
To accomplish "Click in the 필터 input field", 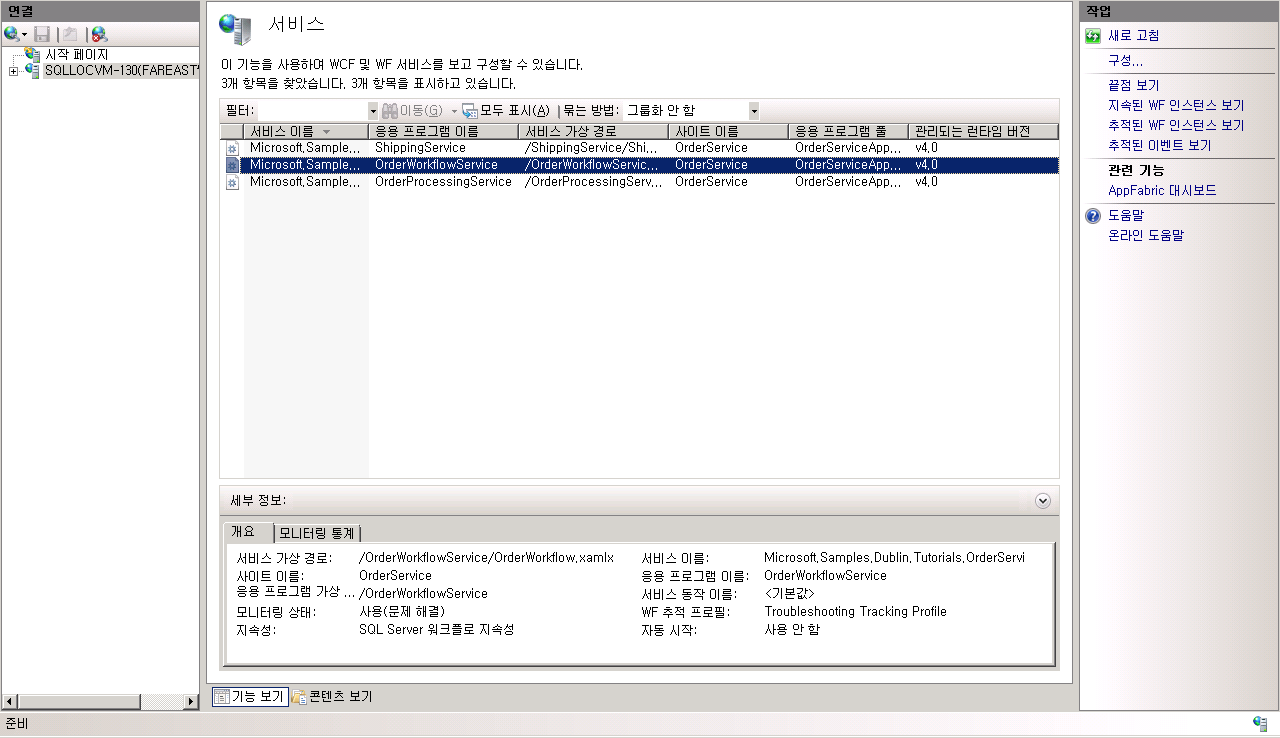I will point(312,110).
